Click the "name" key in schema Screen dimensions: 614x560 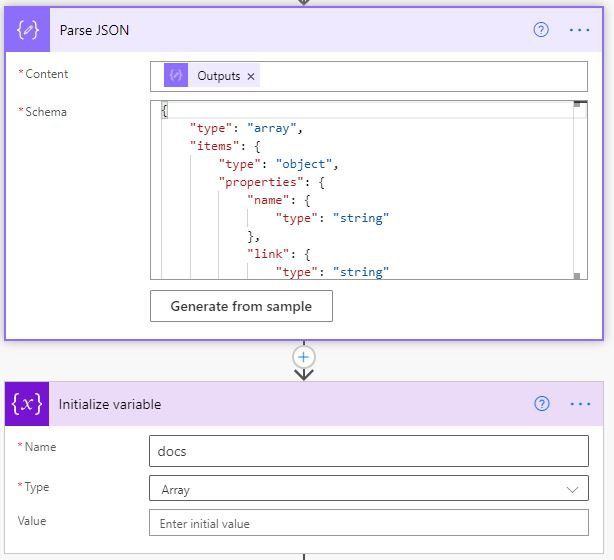(x=268, y=200)
